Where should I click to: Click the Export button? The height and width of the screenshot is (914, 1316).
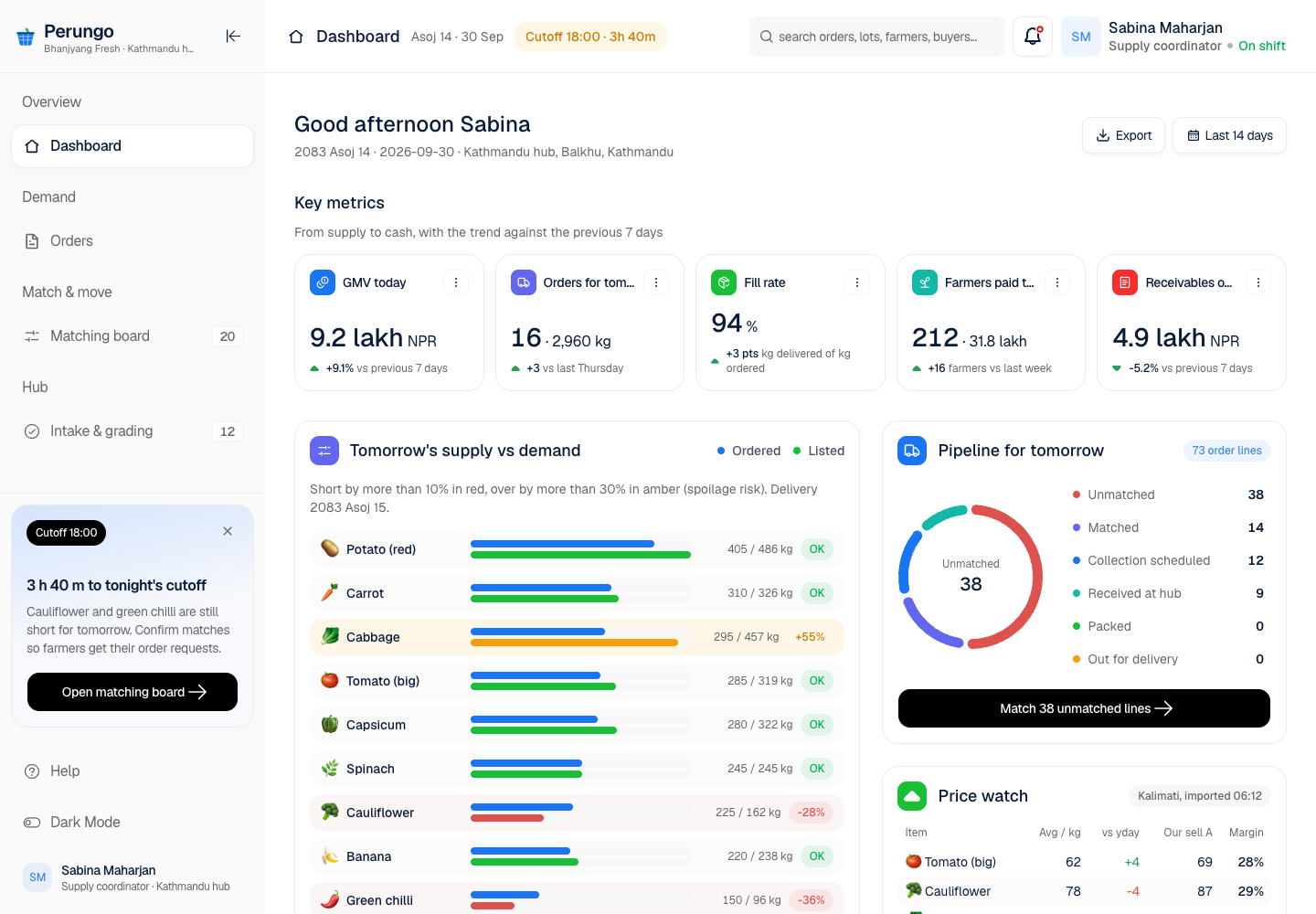pos(1123,135)
